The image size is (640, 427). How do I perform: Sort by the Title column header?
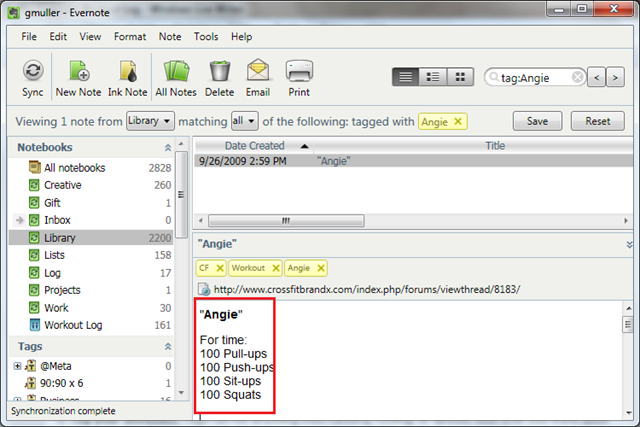(x=495, y=146)
